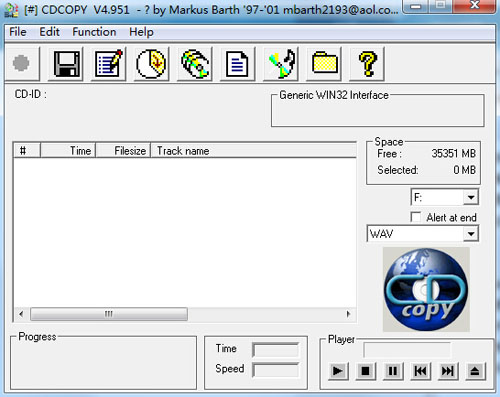Enable the Alert at end checkbox
This screenshot has height=397, width=500.
tap(416, 217)
